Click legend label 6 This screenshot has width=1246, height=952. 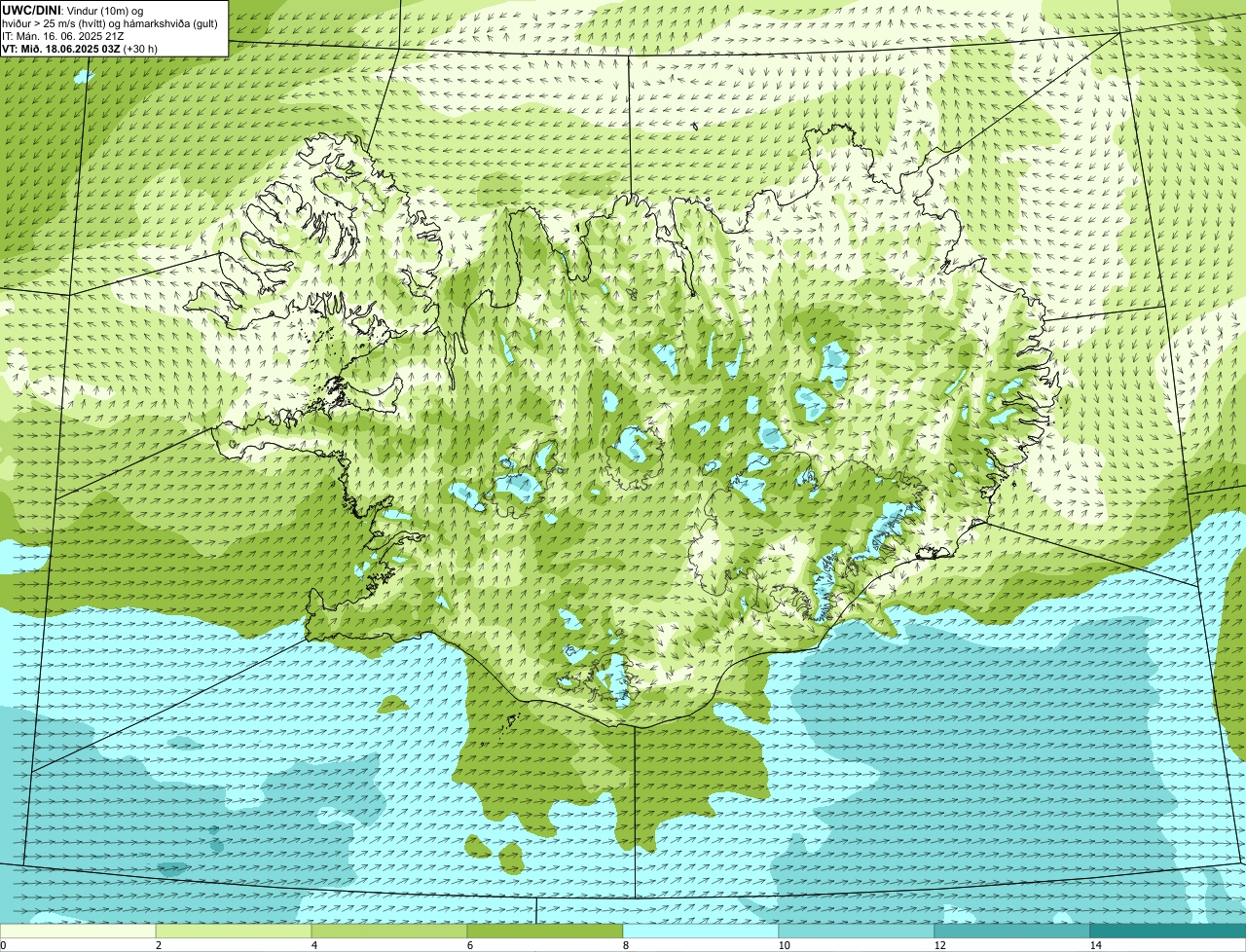point(469,945)
